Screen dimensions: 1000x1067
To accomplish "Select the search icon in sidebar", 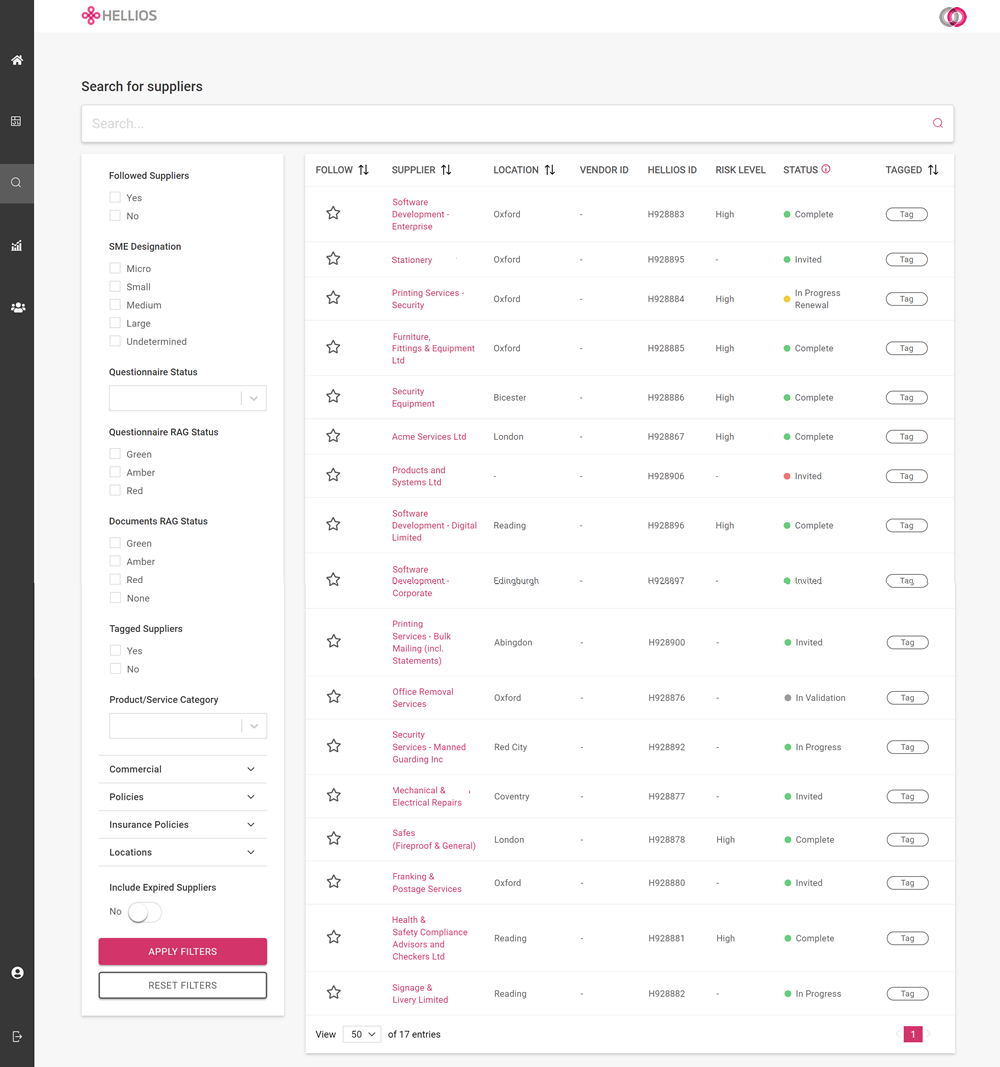I will pyautogui.click(x=16, y=182).
